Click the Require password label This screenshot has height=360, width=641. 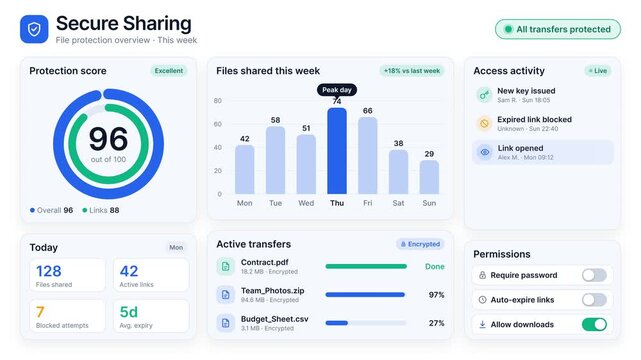tap(524, 275)
